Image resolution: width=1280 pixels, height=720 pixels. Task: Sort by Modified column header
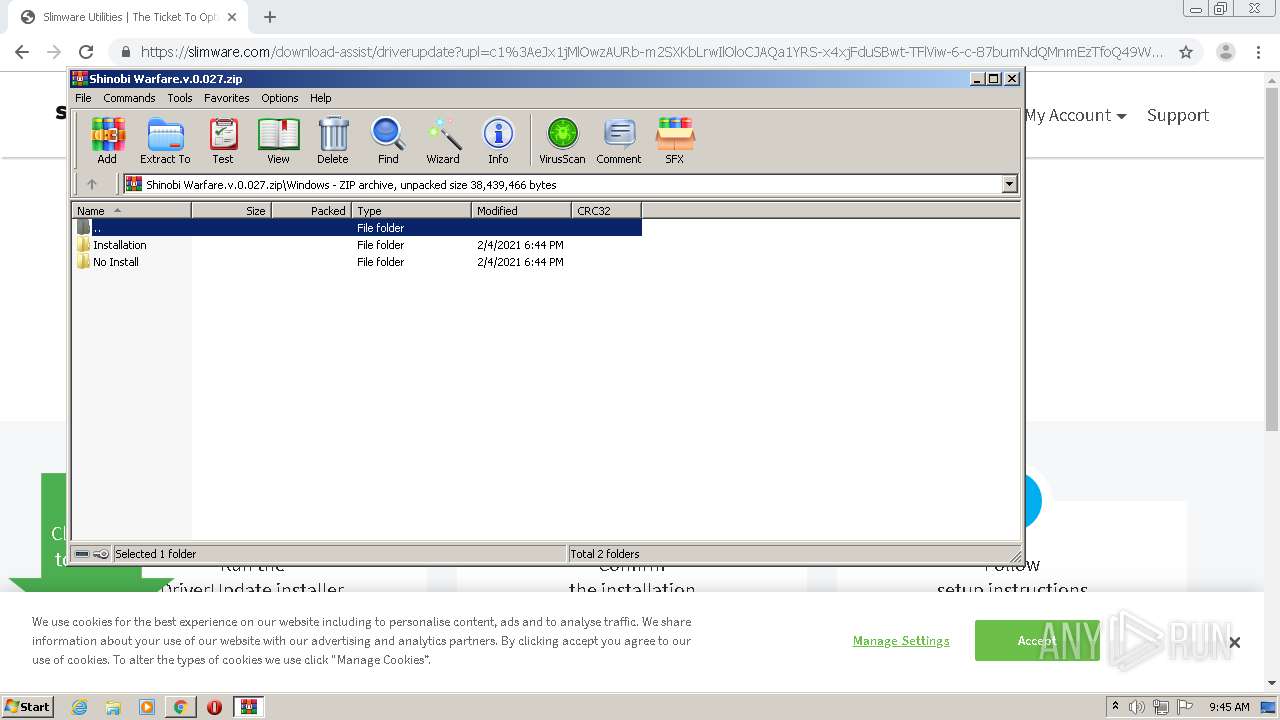click(x=521, y=210)
